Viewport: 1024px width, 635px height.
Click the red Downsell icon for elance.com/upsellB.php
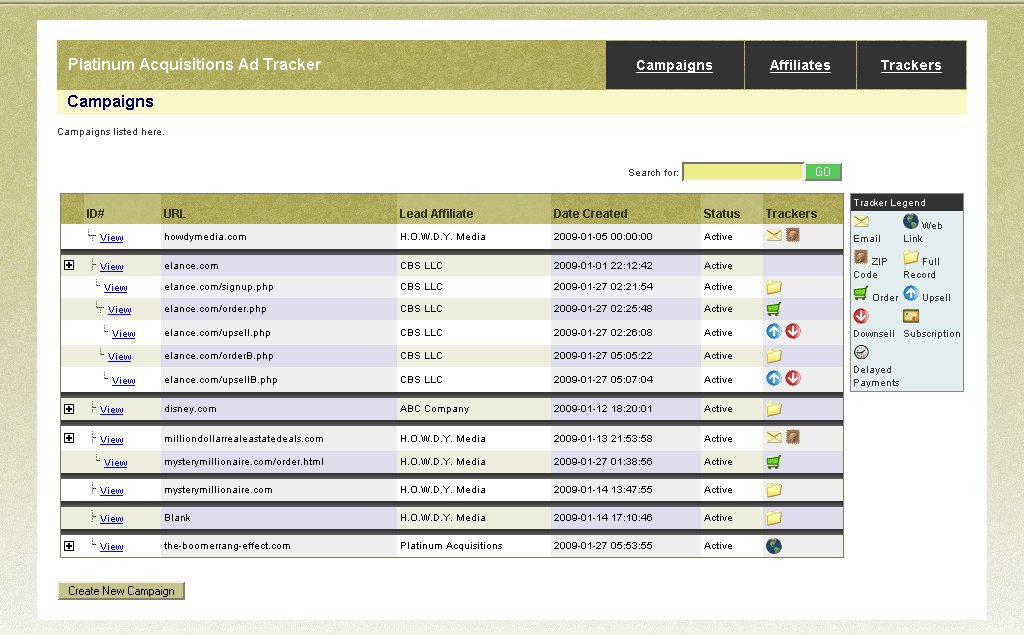point(793,379)
